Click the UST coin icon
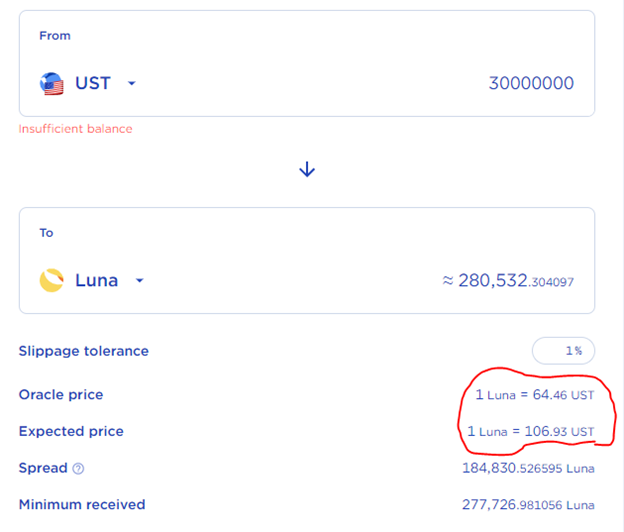 pyautogui.click(x=52, y=84)
